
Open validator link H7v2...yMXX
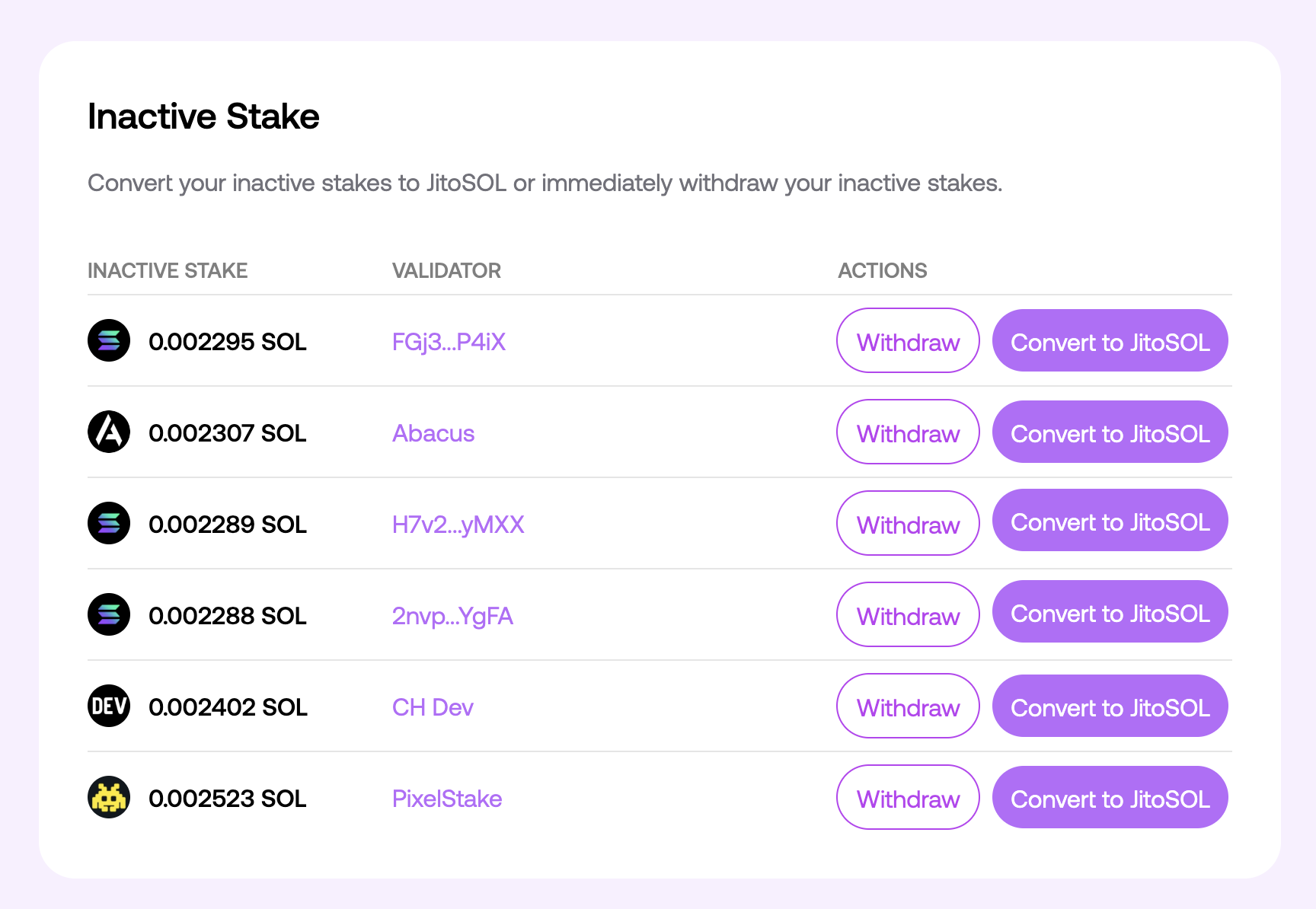coord(458,525)
